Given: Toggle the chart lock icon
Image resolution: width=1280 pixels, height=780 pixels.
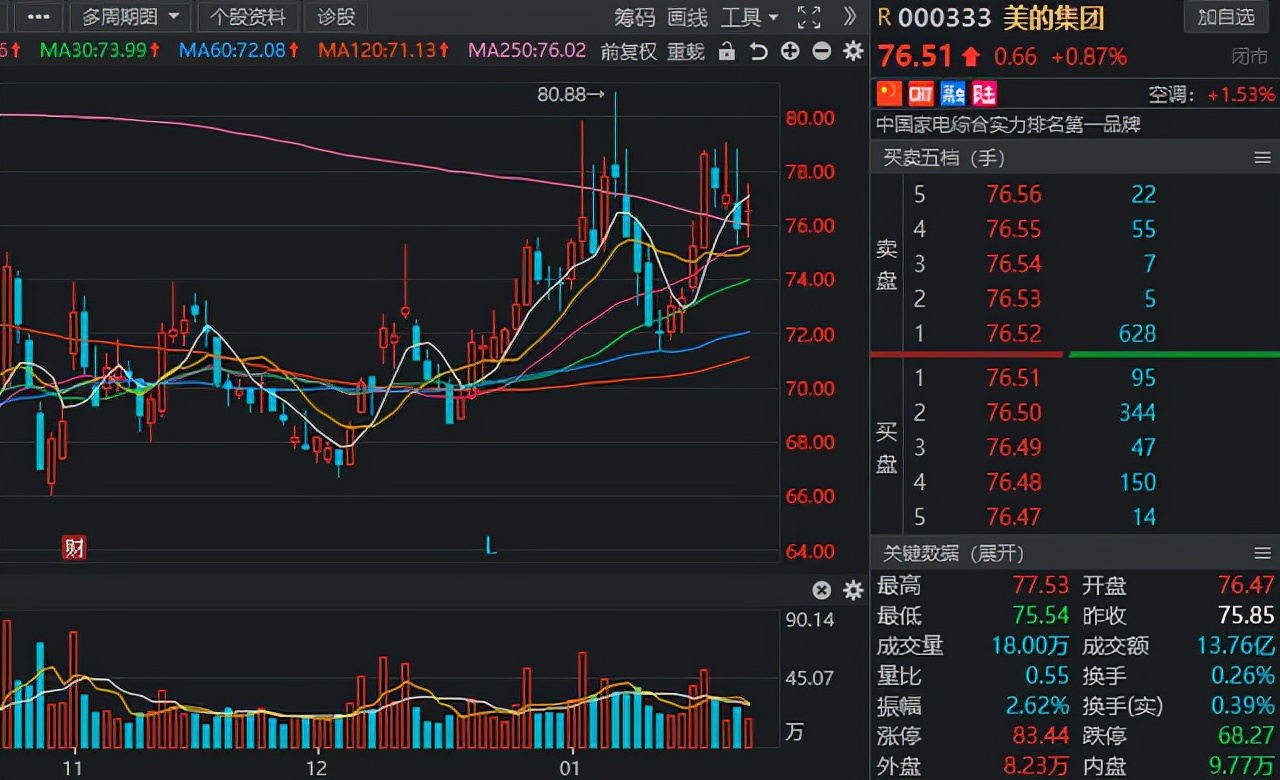Looking at the screenshot, I should click(x=727, y=52).
